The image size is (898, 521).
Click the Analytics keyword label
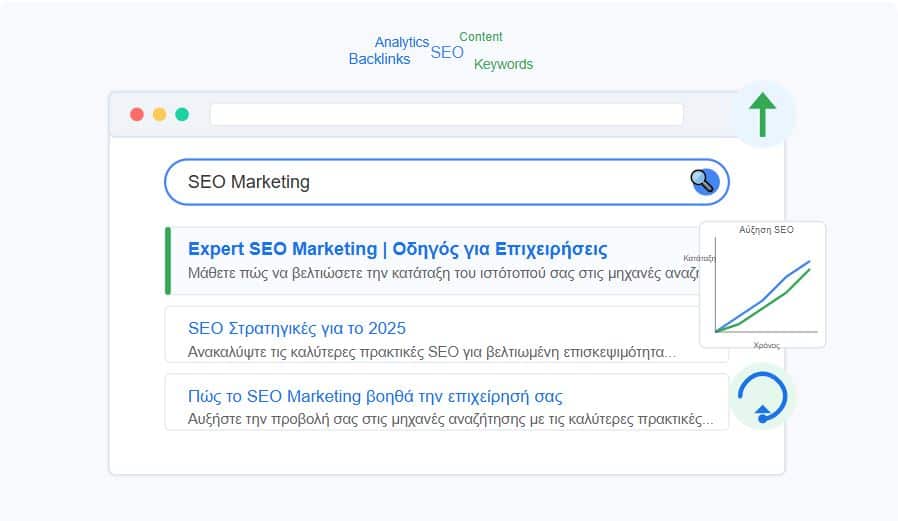click(401, 42)
